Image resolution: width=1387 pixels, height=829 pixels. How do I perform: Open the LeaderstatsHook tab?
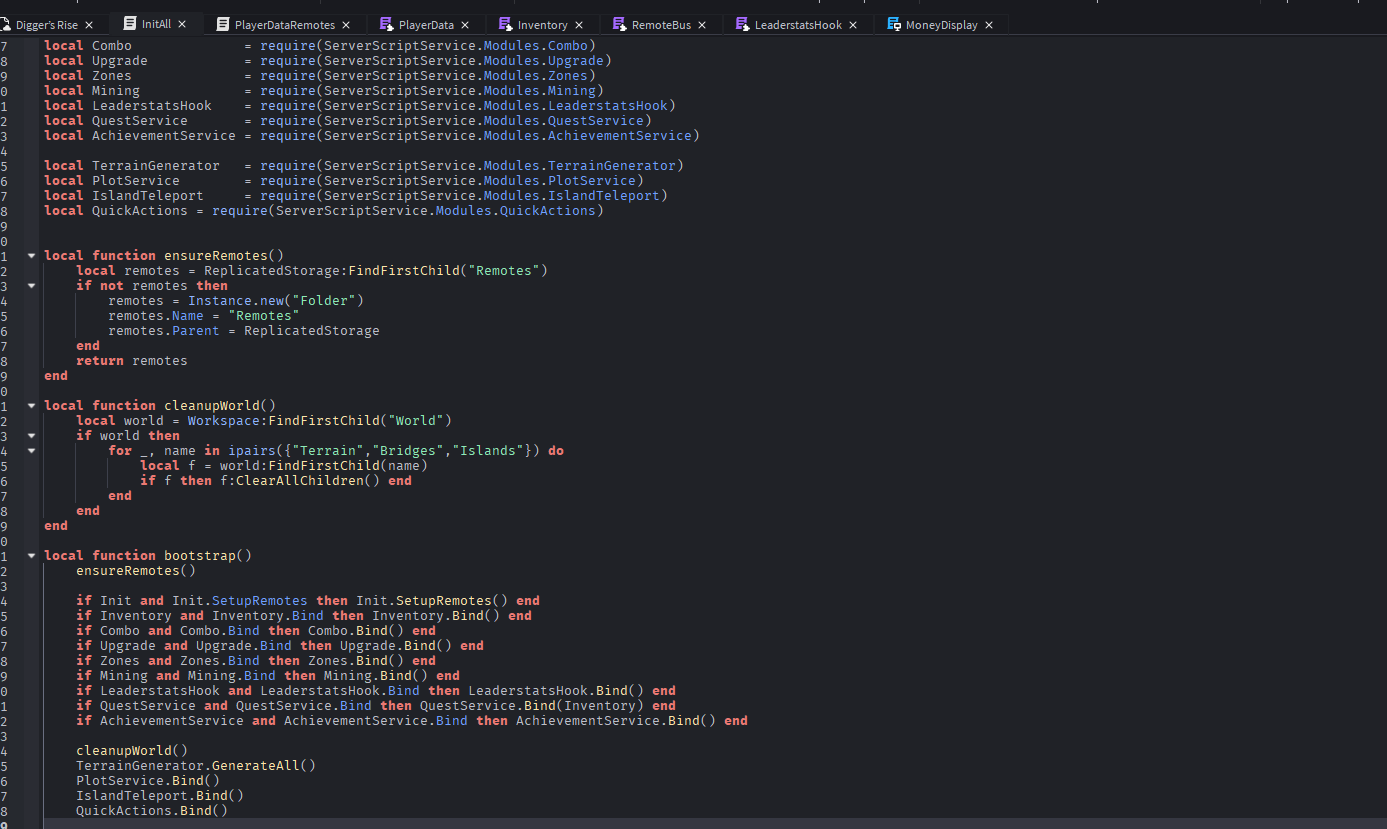click(798, 25)
